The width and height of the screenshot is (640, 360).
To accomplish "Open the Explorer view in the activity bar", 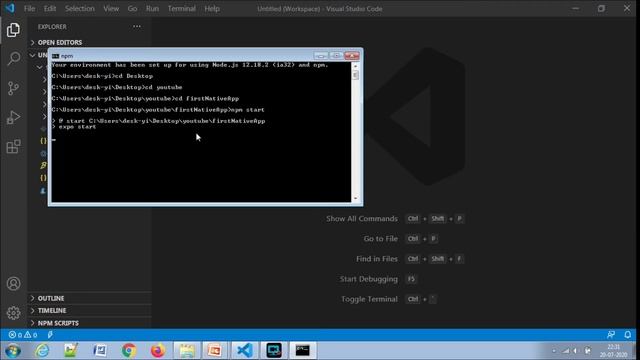I will [x=13, y=30].
